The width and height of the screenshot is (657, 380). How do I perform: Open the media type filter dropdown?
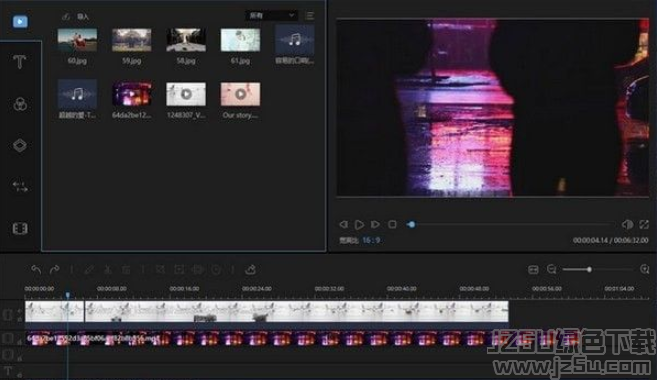pyautogui.click(x=271, y=16)
